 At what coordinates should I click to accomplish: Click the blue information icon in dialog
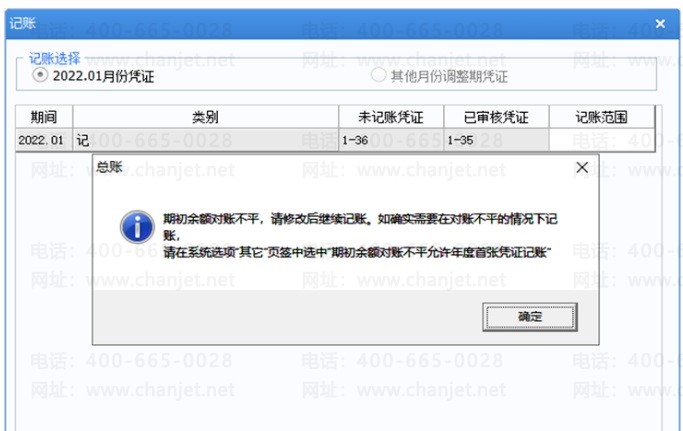(137, 227)
